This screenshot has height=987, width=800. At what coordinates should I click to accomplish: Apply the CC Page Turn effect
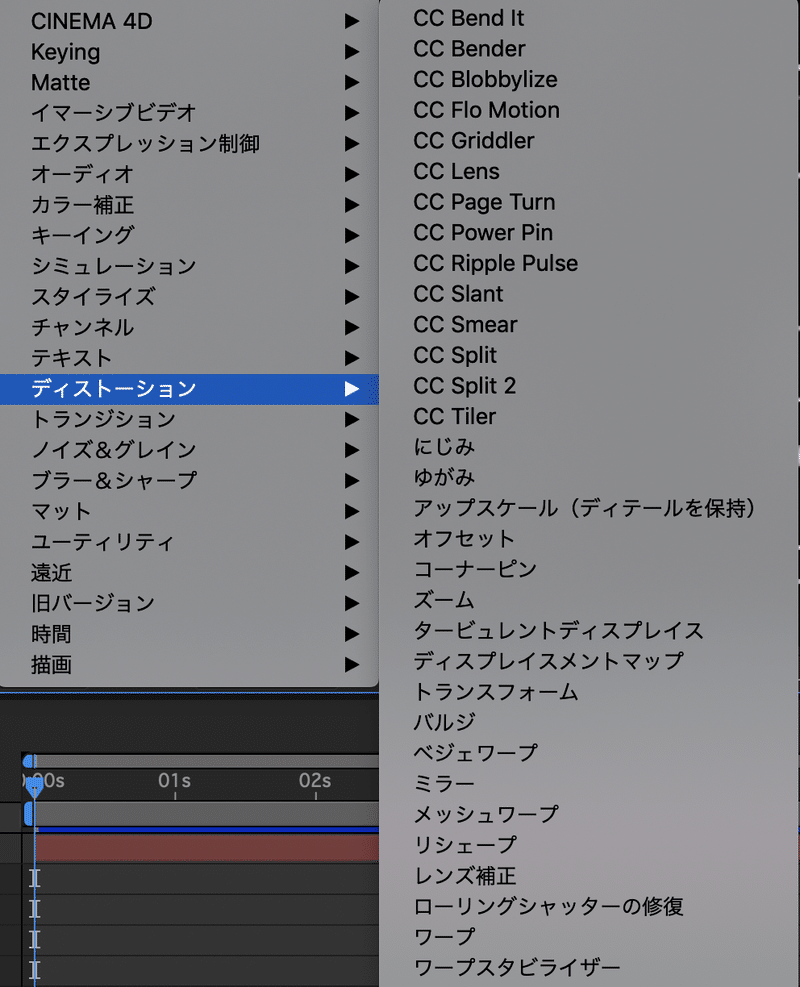[589, 202]
